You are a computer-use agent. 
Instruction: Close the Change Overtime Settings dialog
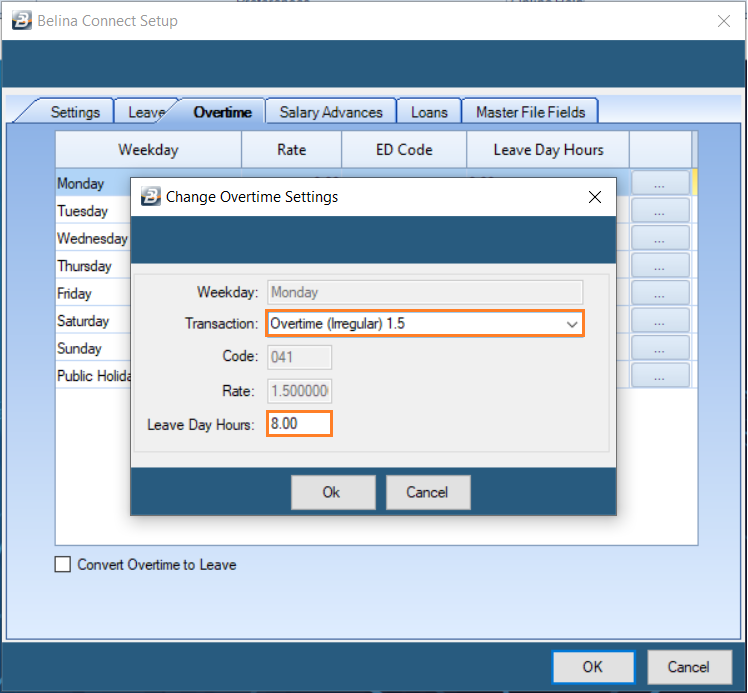point(594,197)
